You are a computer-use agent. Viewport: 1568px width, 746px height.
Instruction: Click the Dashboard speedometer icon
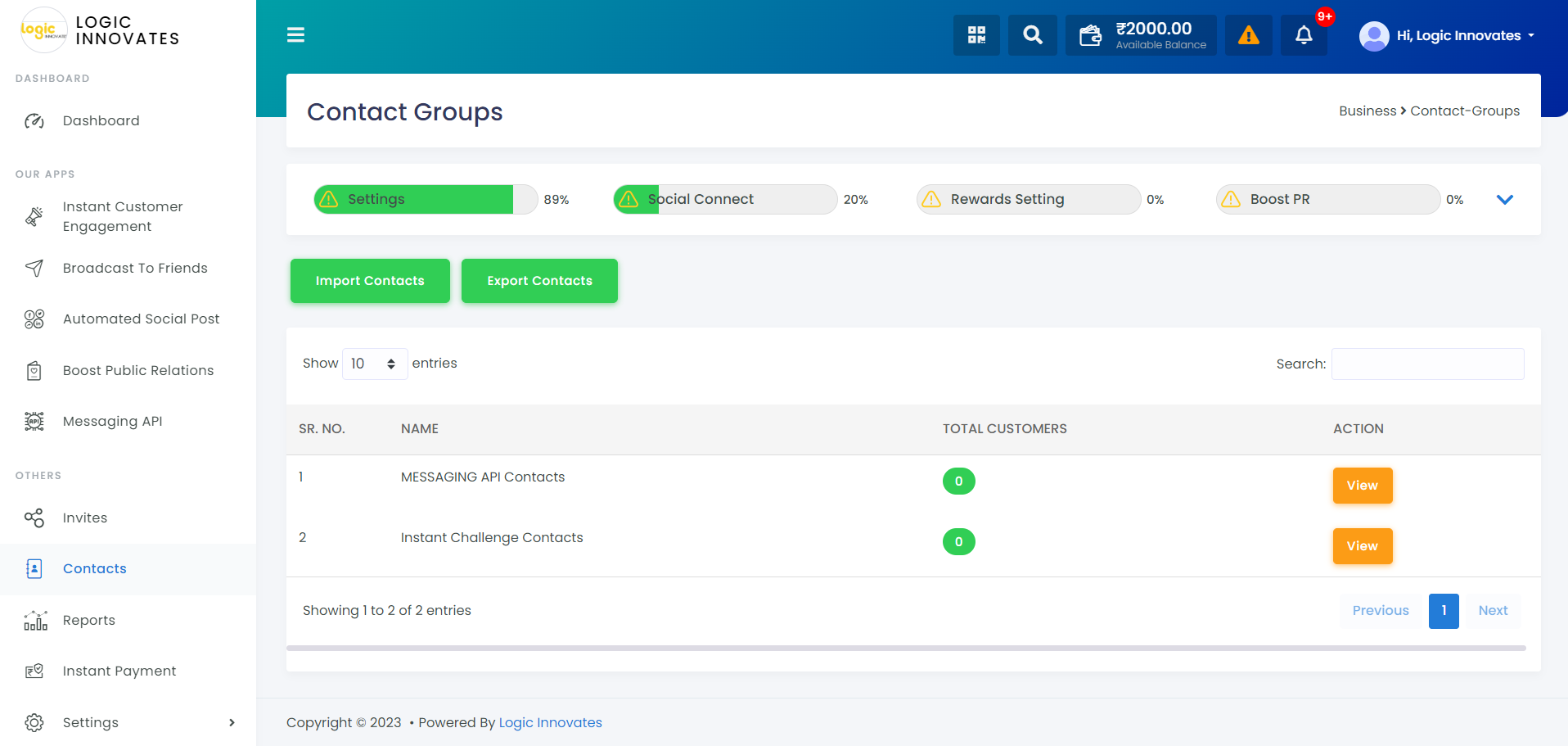[34, 121]
